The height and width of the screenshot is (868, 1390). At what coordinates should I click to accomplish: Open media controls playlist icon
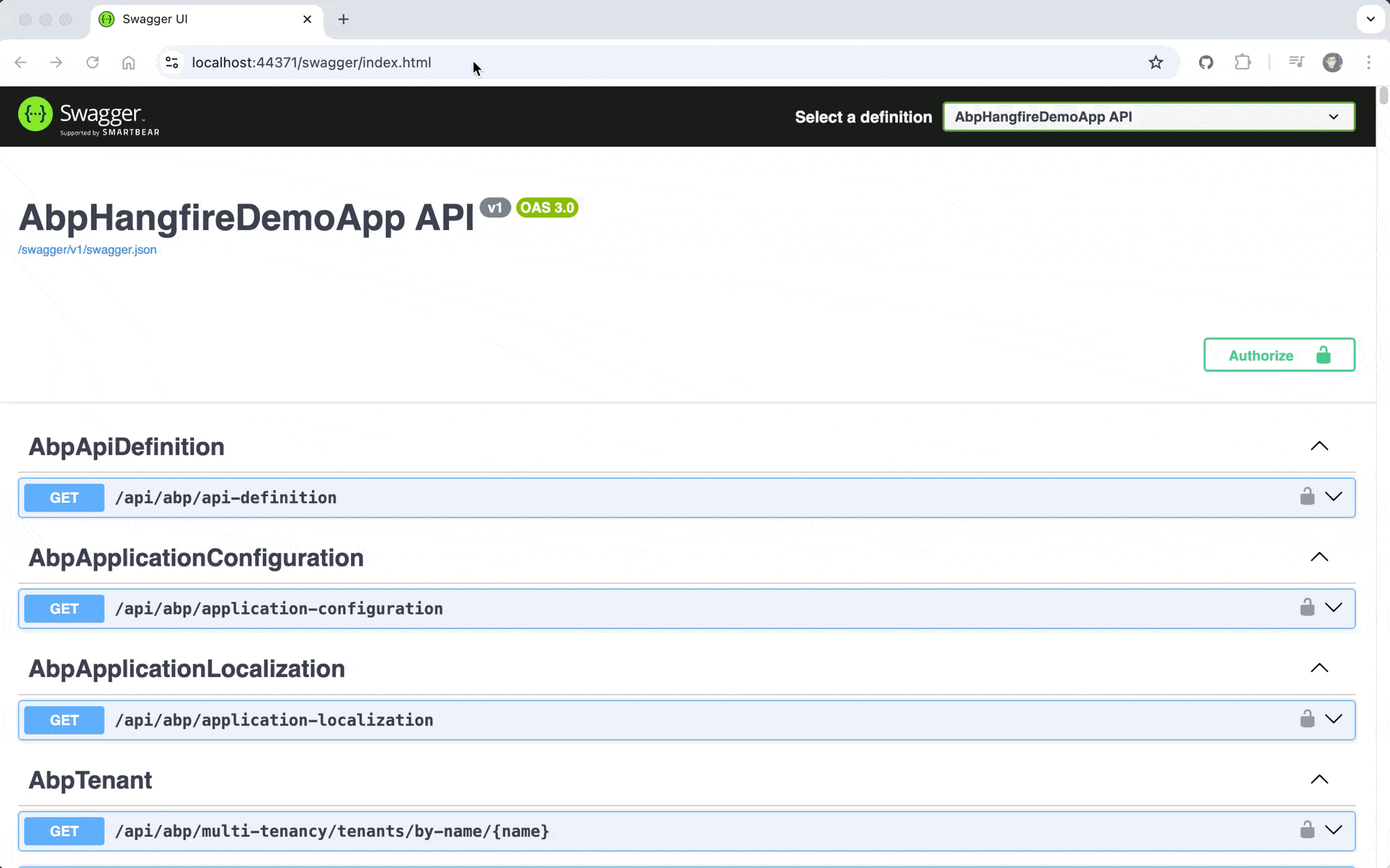point(1296,63)
